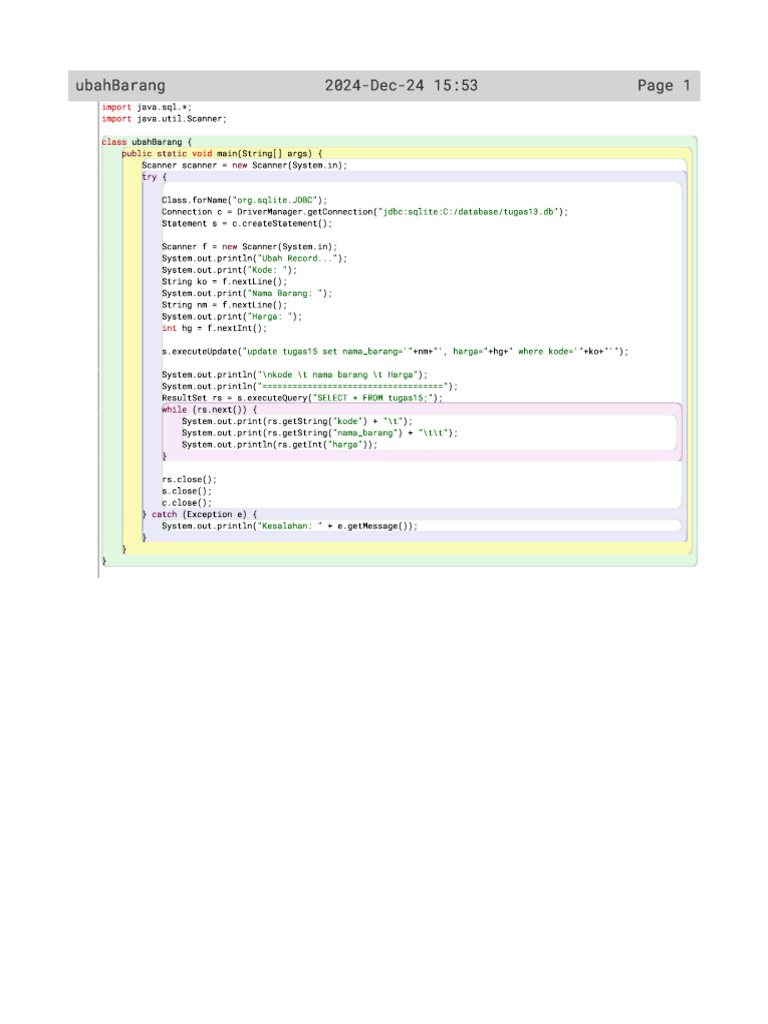The width and height of the screenshot is (768, 1024).
Task: Click the String nm = f.nextLine() line
Action: (225, 305)
